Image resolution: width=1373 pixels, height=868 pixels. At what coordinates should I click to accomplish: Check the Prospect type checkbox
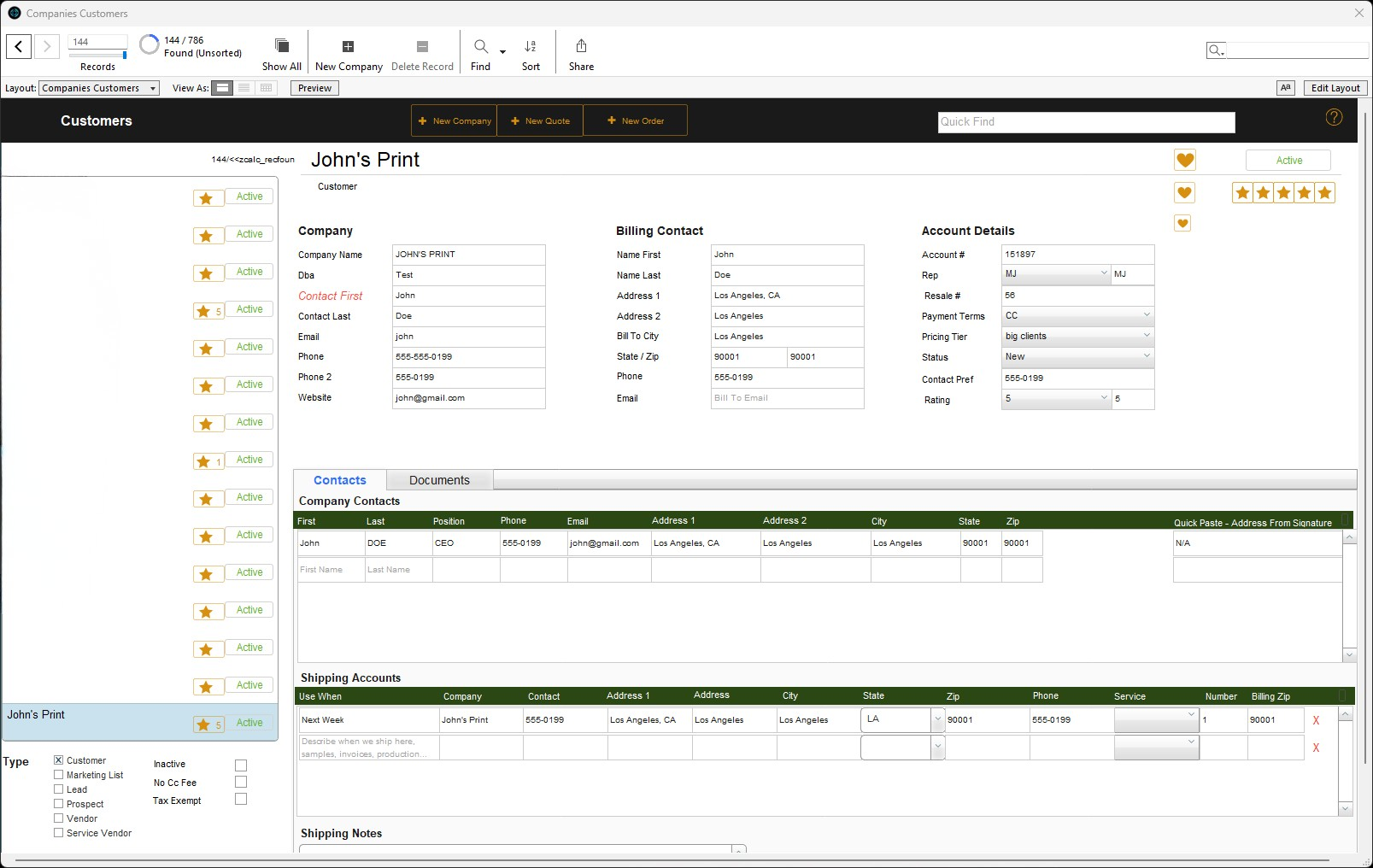(59, 804)
